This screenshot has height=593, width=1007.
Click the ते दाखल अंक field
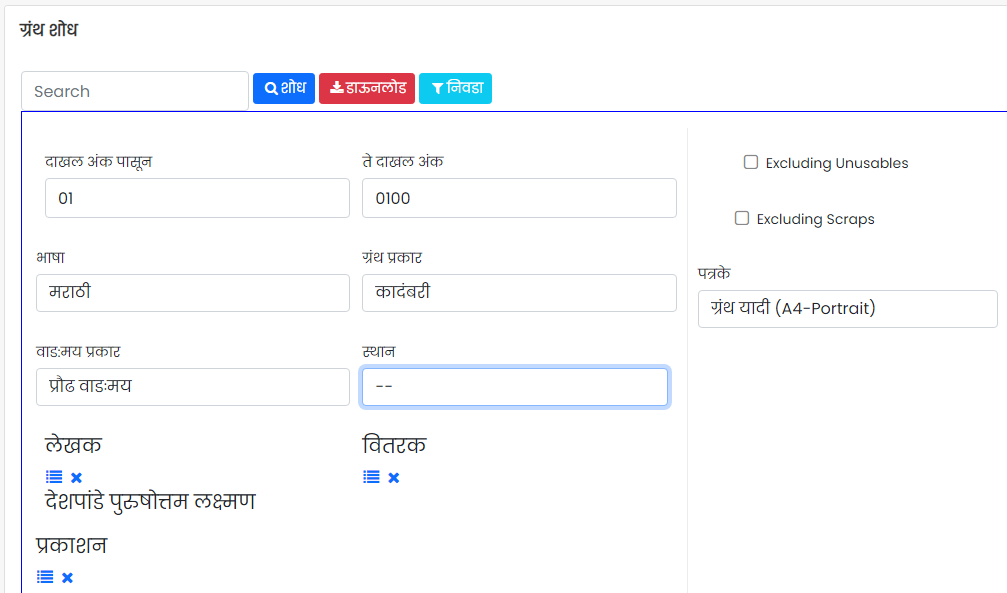click(x=519, y=198)
